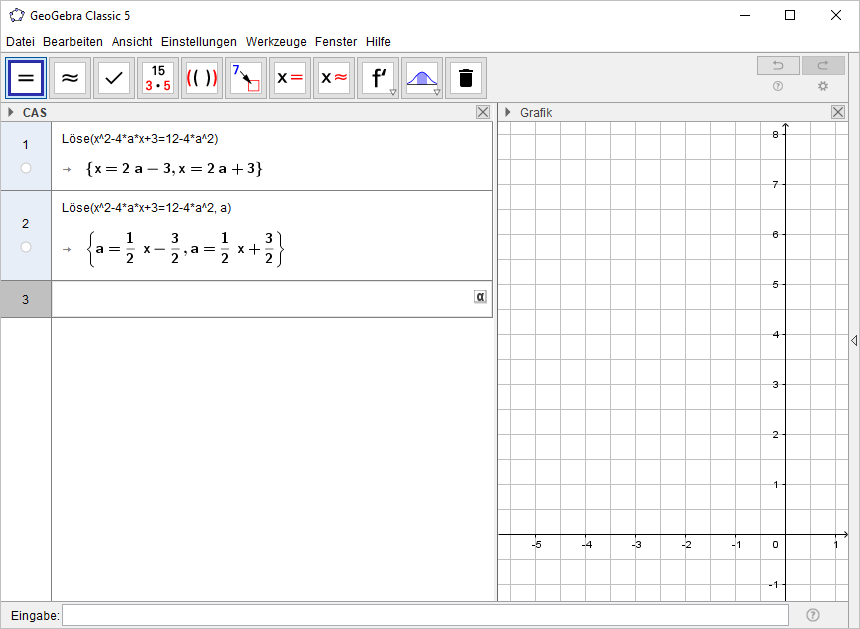Select the Keep Input checkmark tool
The image size is (860, 629).
113,77
